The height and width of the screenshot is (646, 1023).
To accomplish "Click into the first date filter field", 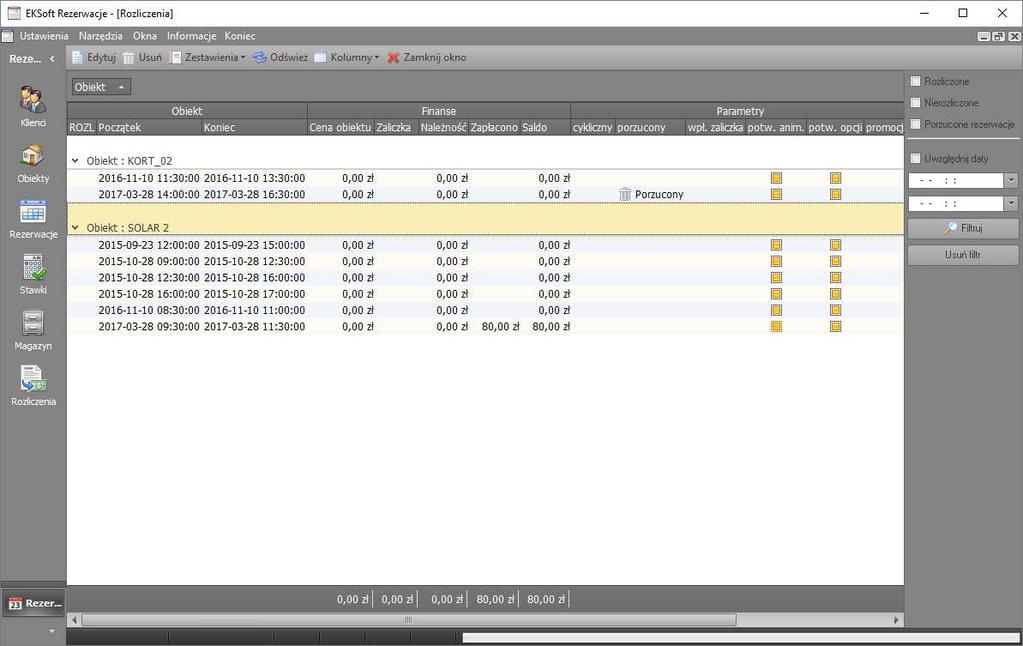I will [x=956, y=180].
